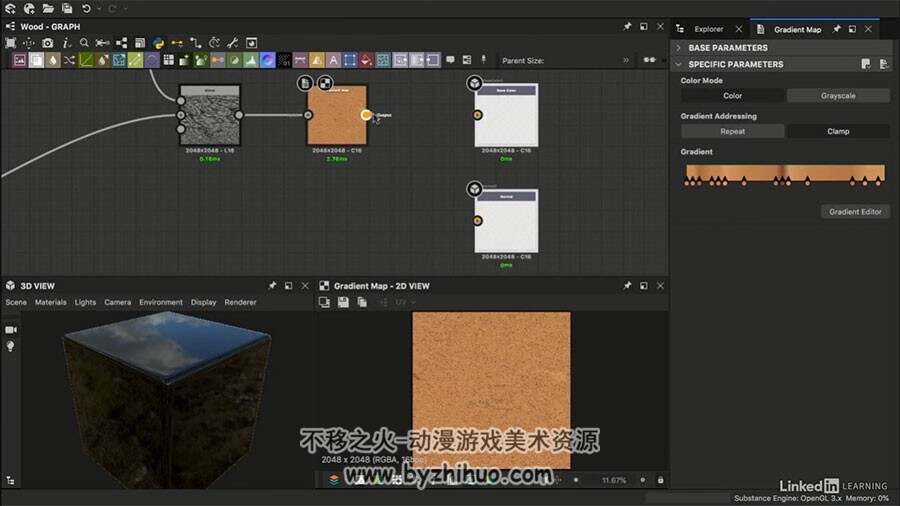Open the Lights menu in 3D view
This screenshot has height=506, width=900.
85,302
